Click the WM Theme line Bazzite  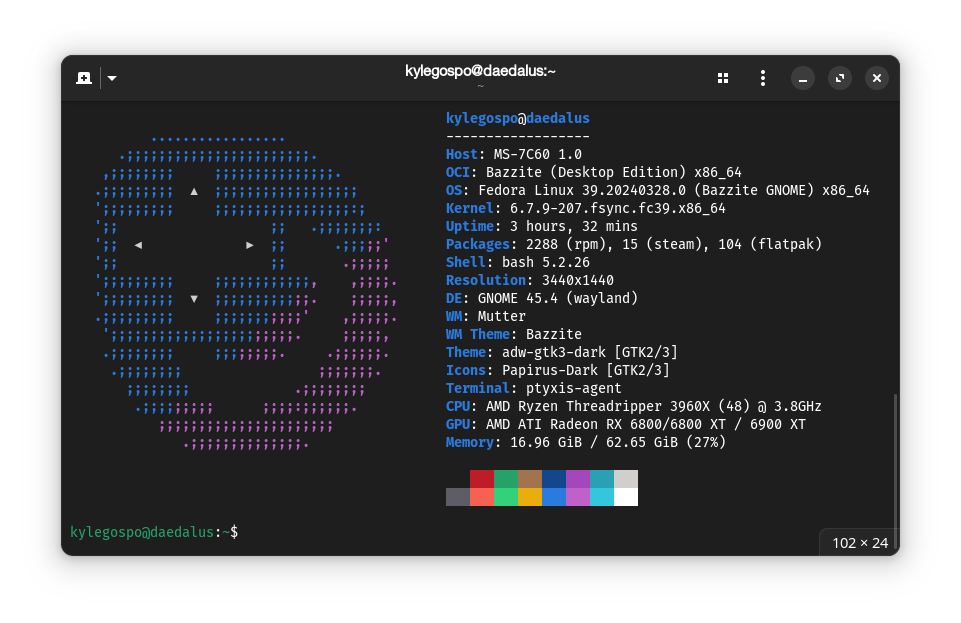point(514,334)
